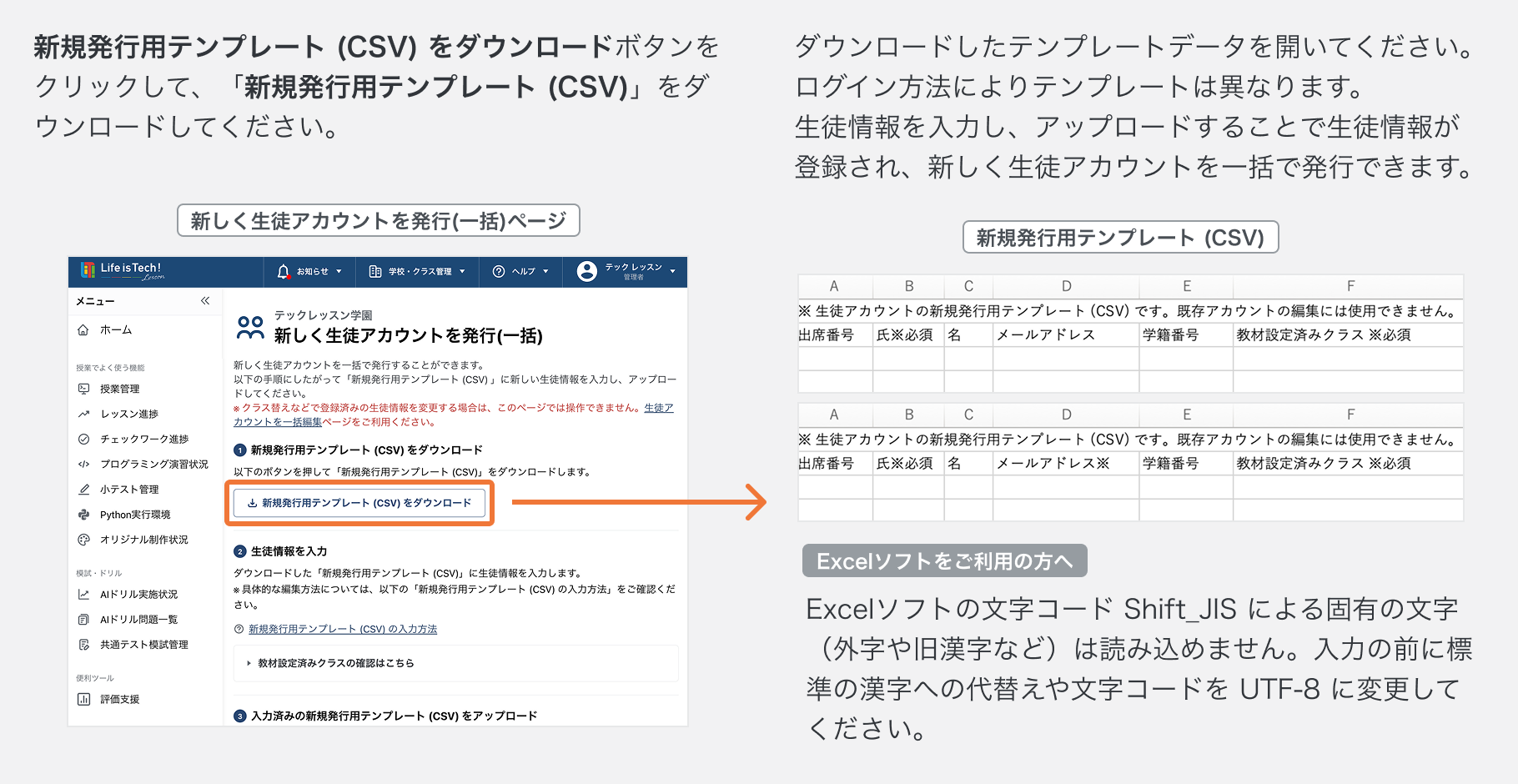Click 新規発行用テンプレート (CSV) をダウンロード step heading
1518x784 pixels.
click(367, 450)
